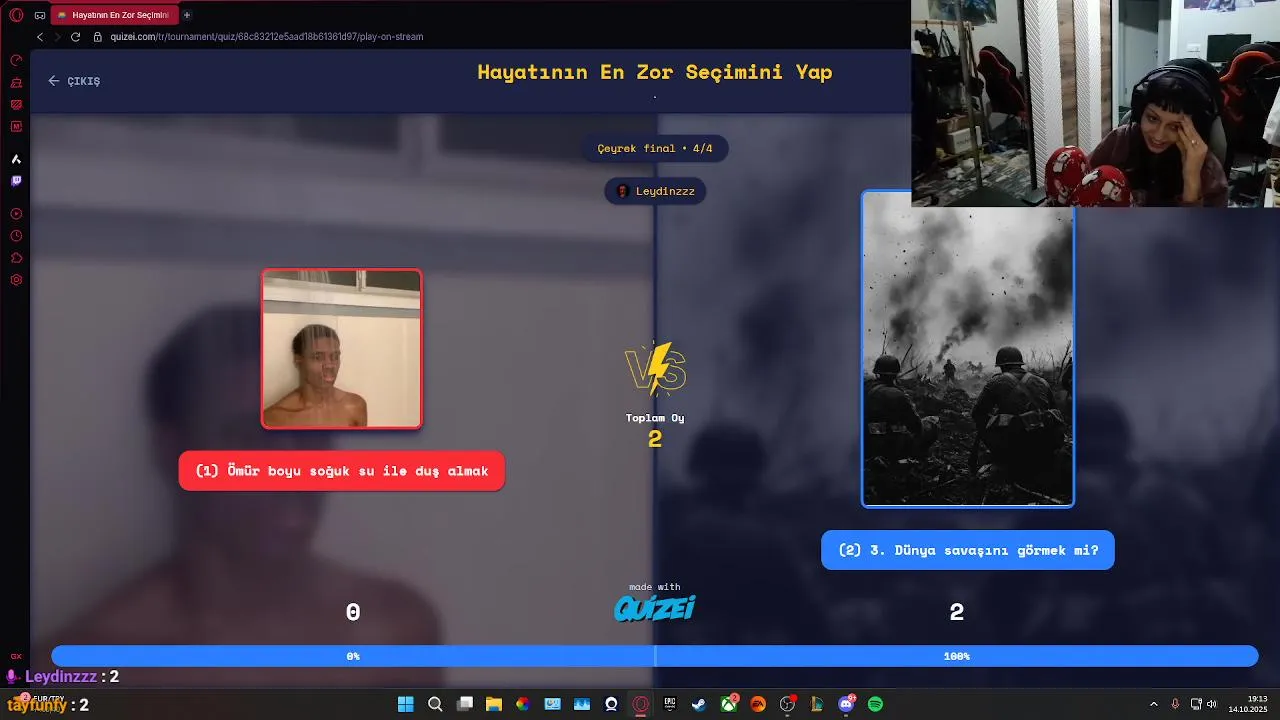Click the tayfunfy score label

(x=48, y=705)
